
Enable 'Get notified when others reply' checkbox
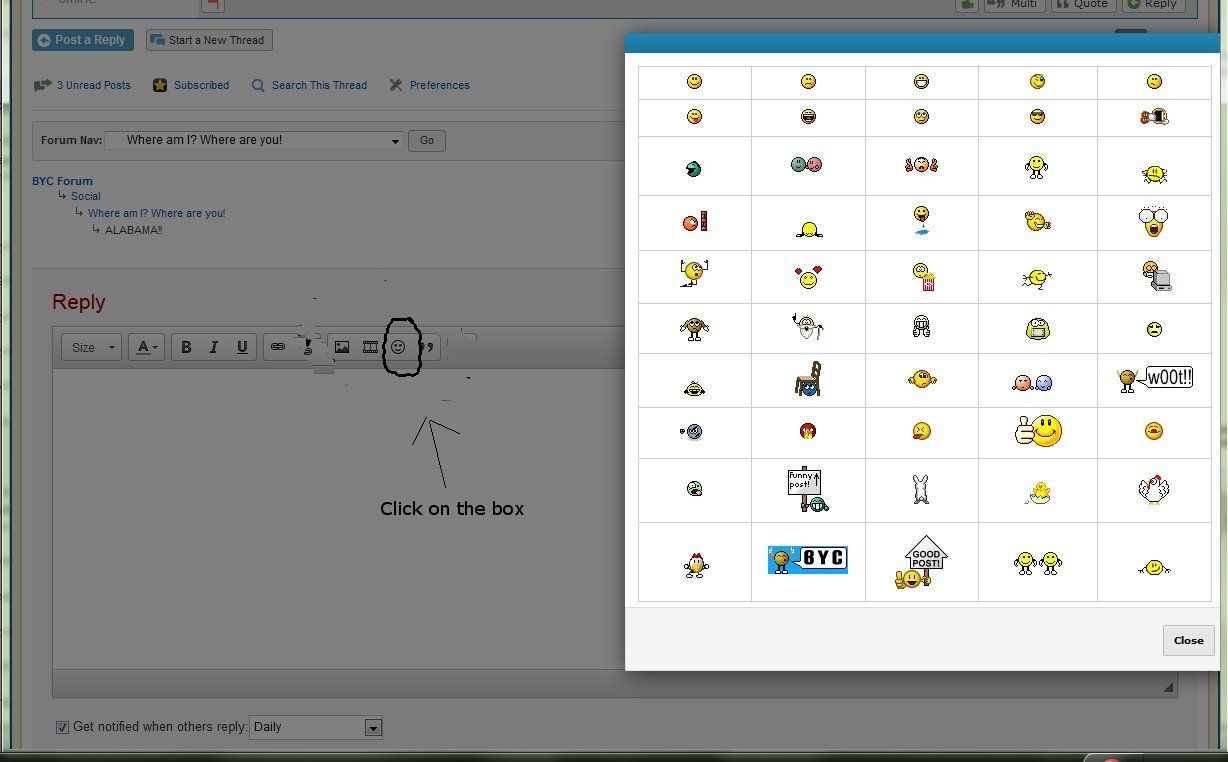[62, 727]
